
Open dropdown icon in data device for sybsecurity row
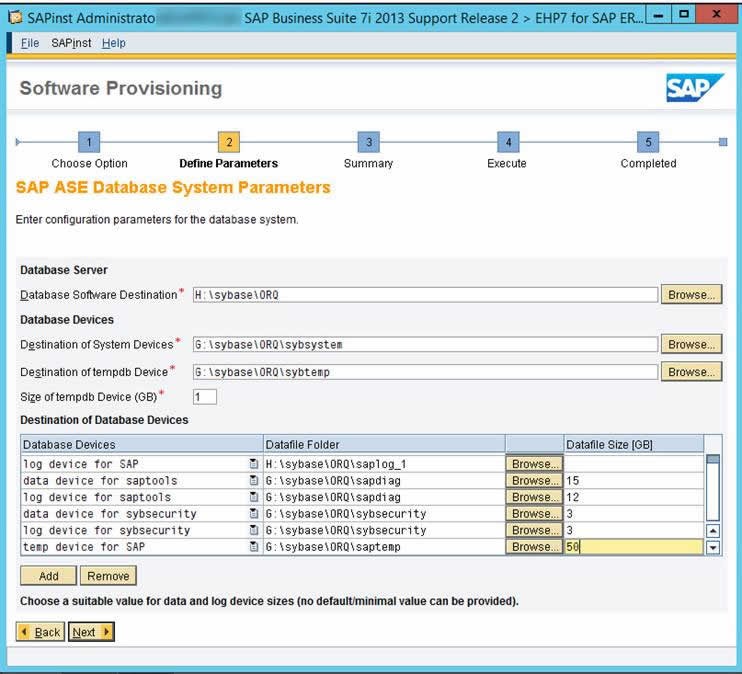(254, 514)
